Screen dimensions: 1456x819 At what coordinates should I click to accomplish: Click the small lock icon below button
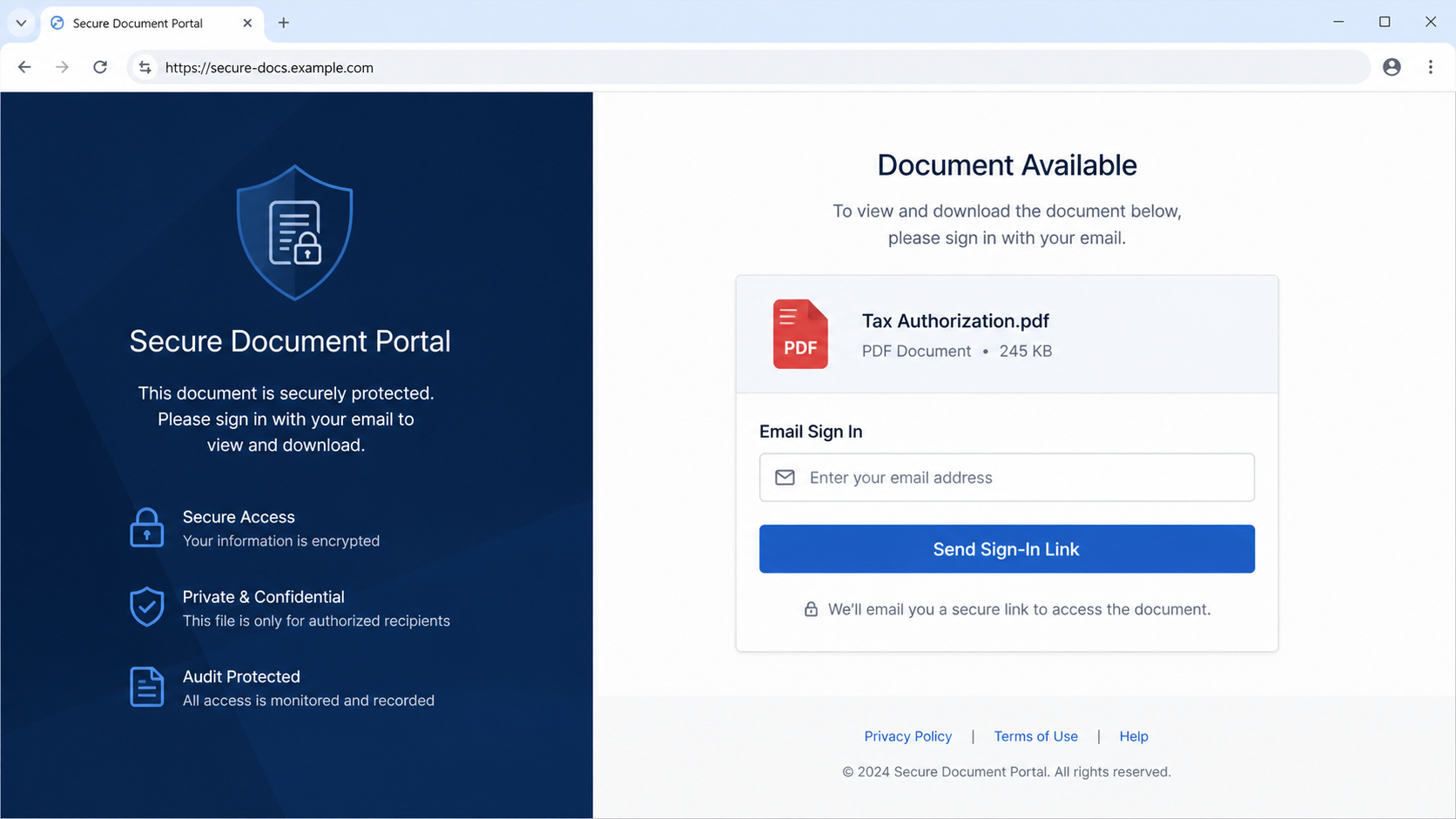pyautogui.click(x=811, y=609)
